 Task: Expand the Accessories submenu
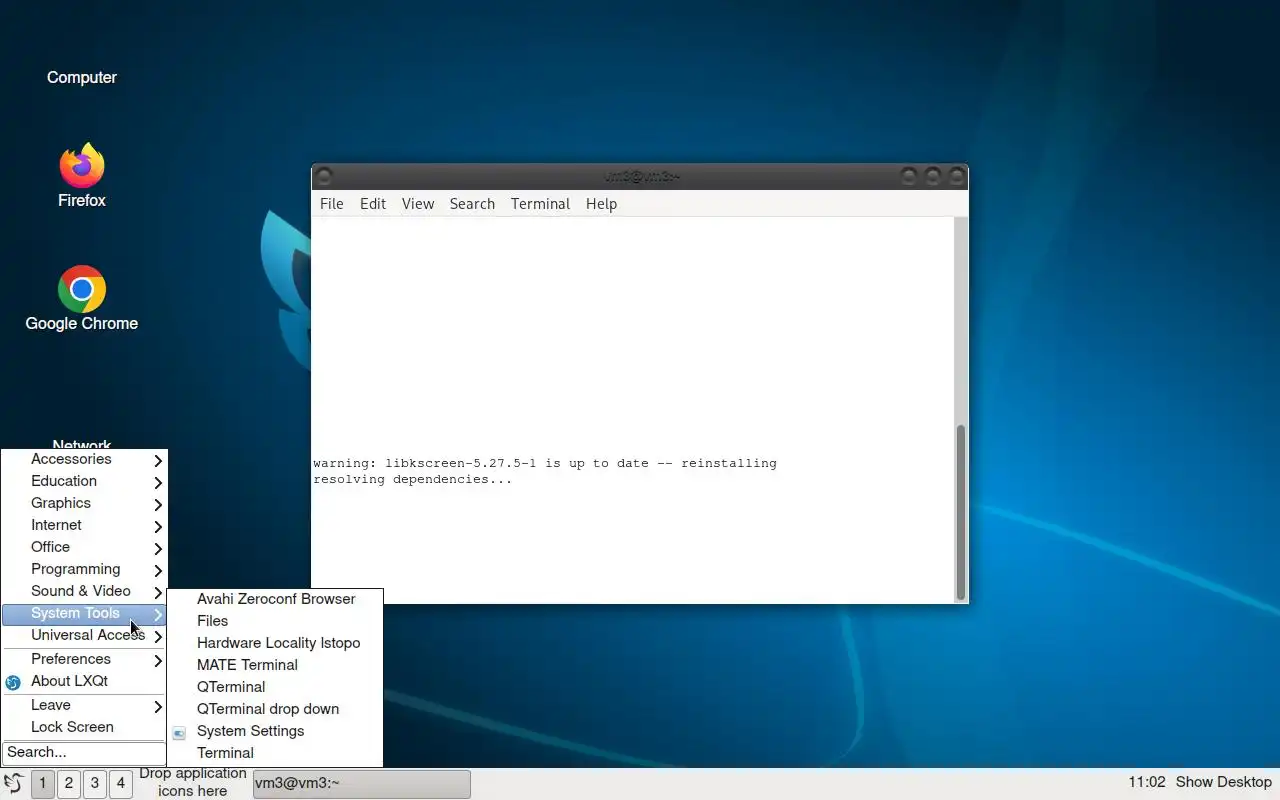pos(84,459)
